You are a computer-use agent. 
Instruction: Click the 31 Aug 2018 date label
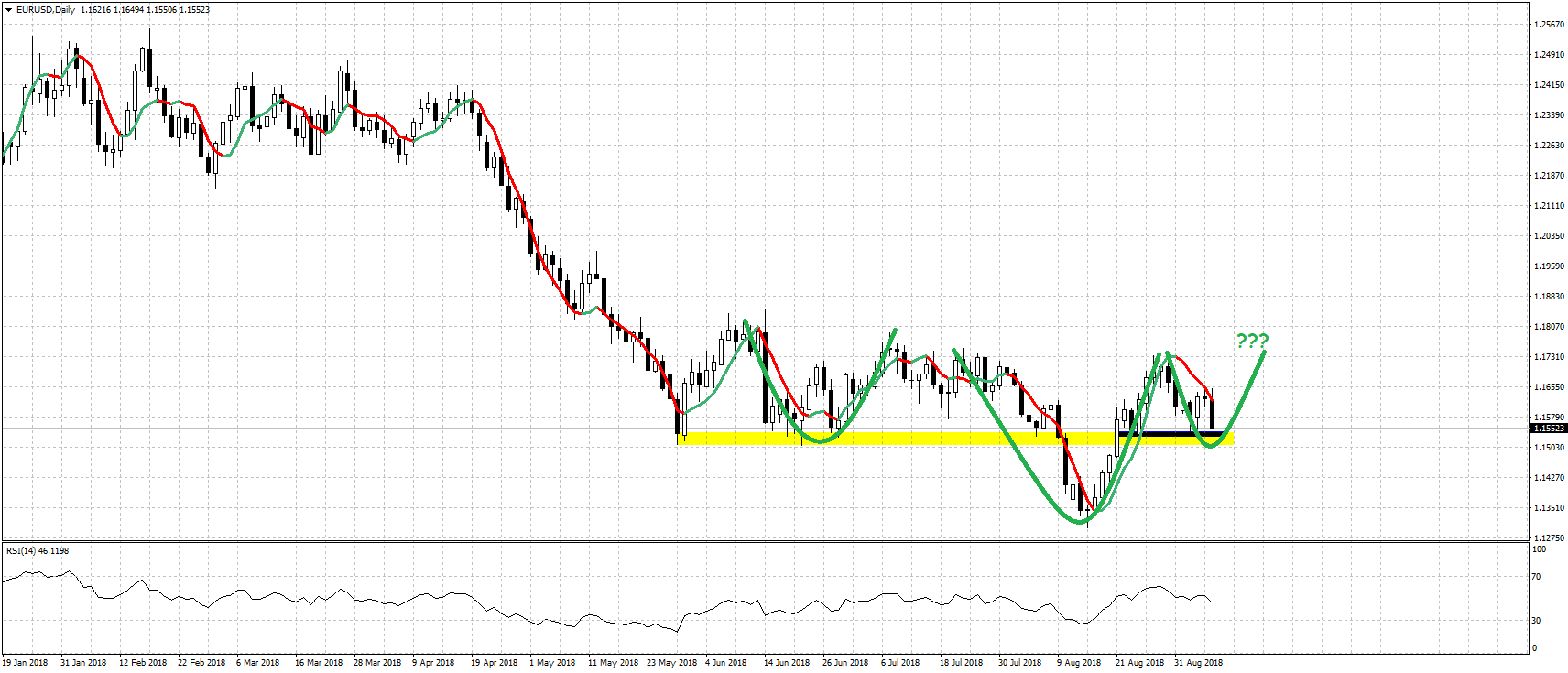1198,663
